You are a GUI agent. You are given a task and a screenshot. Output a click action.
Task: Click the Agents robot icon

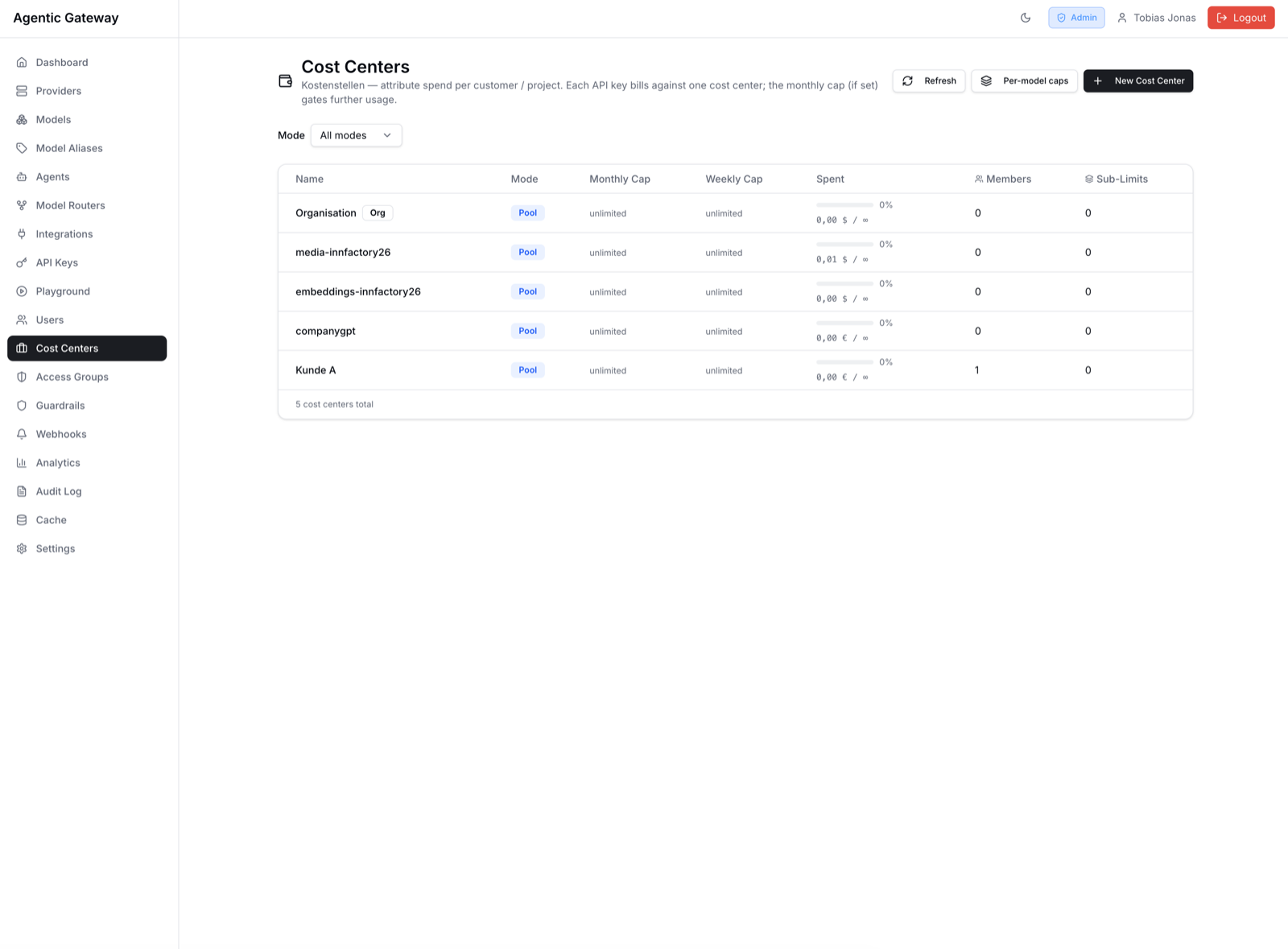click(22, 176)
